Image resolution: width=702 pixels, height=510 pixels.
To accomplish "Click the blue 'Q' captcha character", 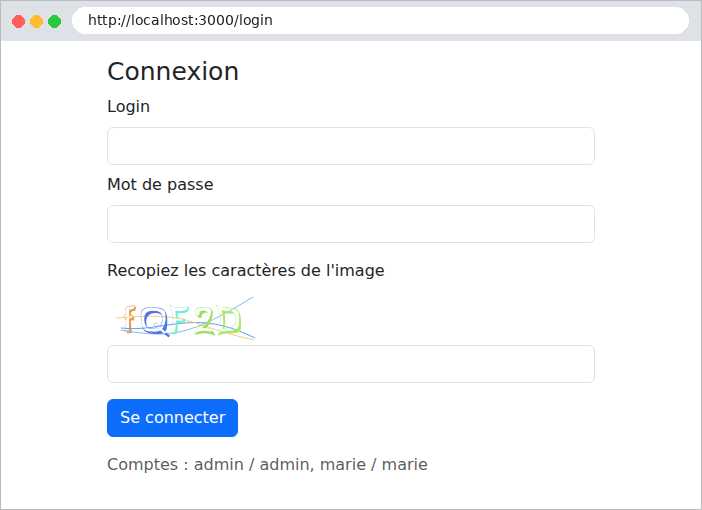I will 155,321.
